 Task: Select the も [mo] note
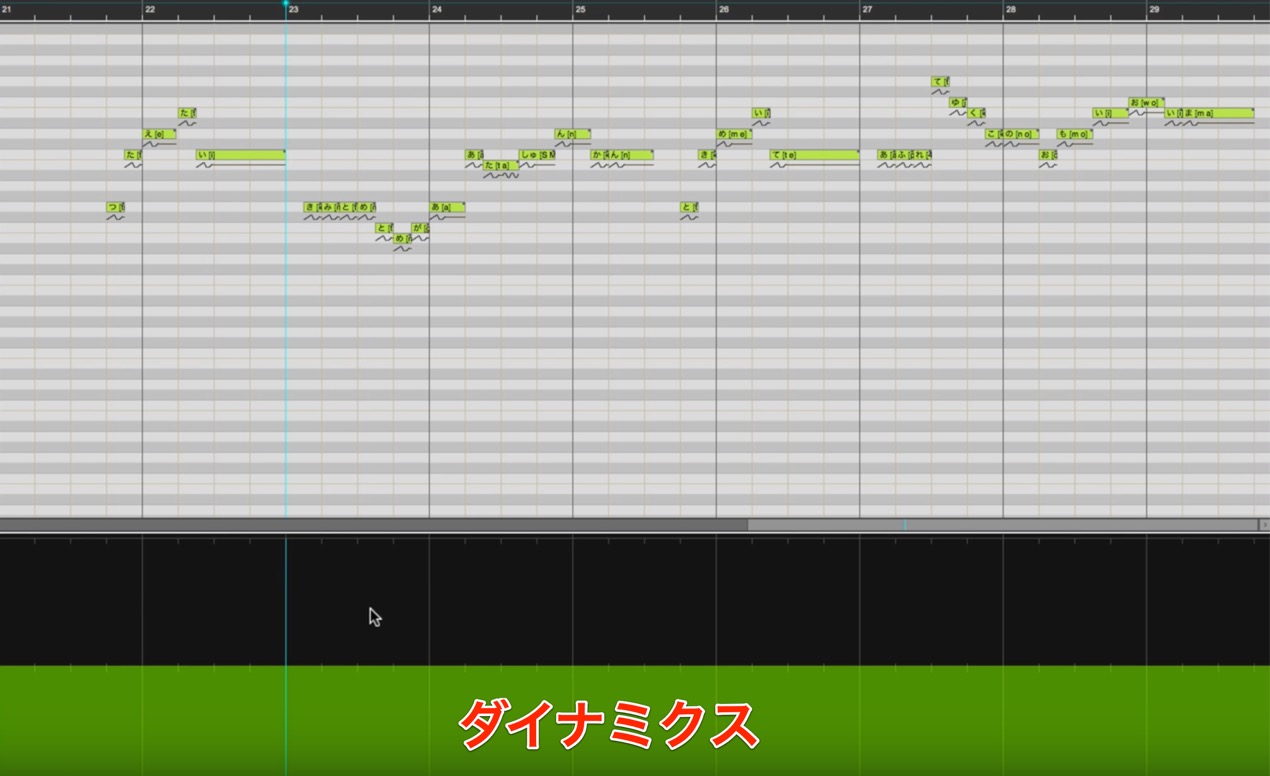[1075, 134]
